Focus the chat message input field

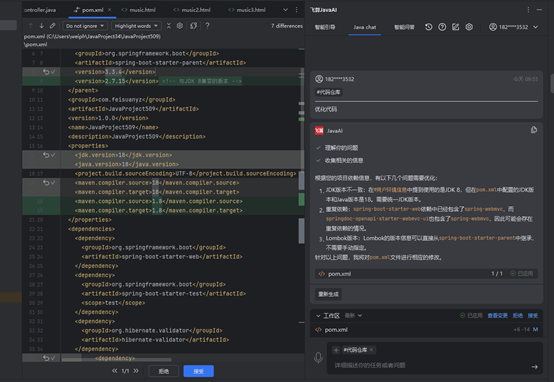431,365
